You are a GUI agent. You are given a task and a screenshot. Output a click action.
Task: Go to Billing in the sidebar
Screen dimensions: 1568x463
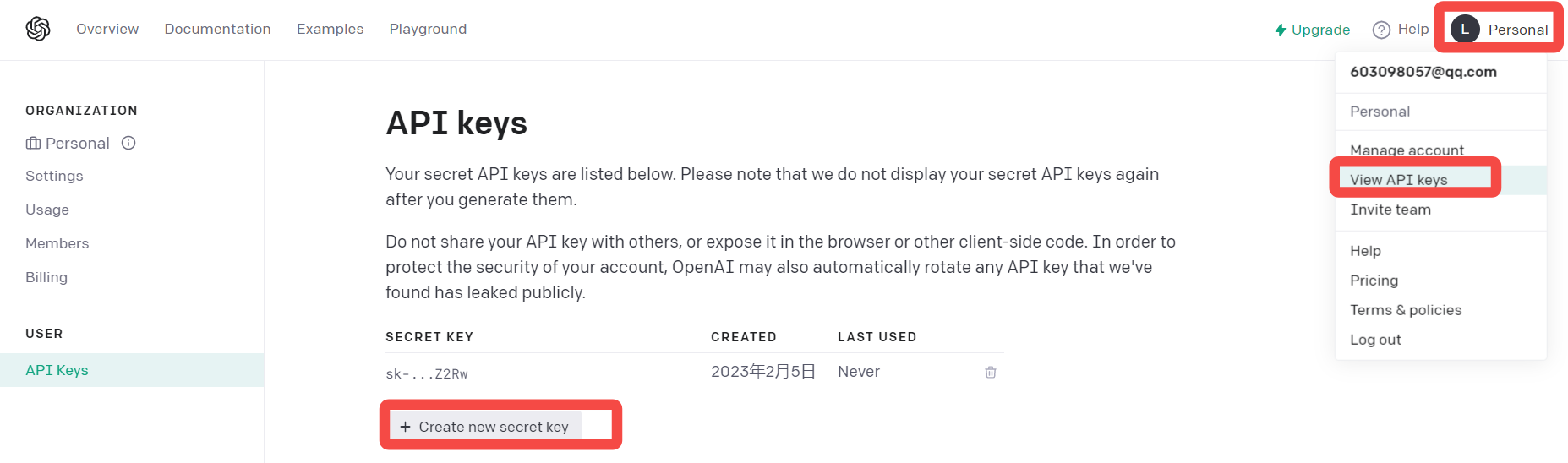pyautogui.click(x=46, y=277)
